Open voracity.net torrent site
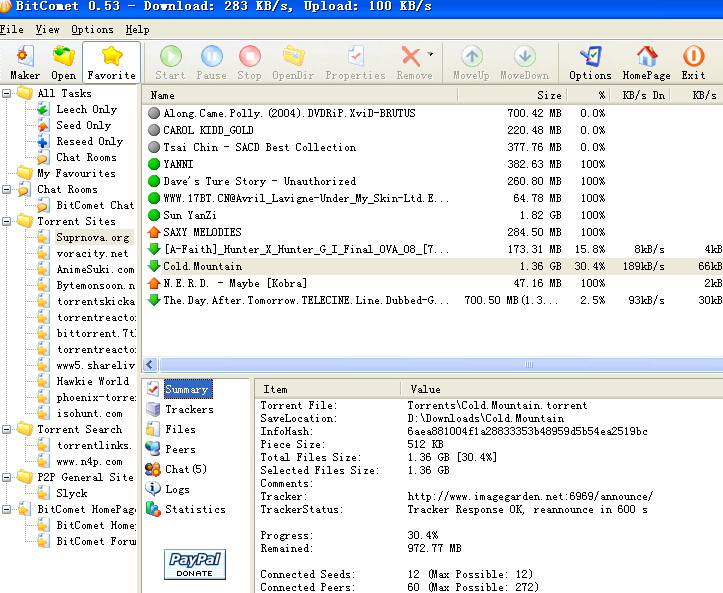723x593 pixels. 92,253
